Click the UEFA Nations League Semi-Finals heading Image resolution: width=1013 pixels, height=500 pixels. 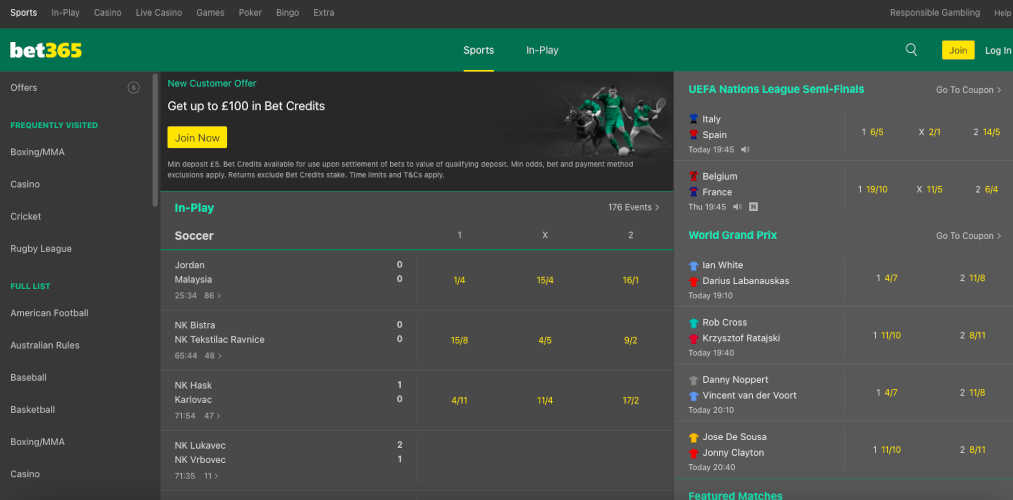[776, 89]
